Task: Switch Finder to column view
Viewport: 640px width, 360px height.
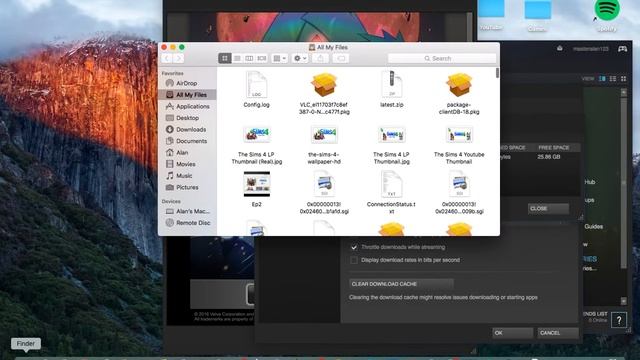Action: pos(249,58)
